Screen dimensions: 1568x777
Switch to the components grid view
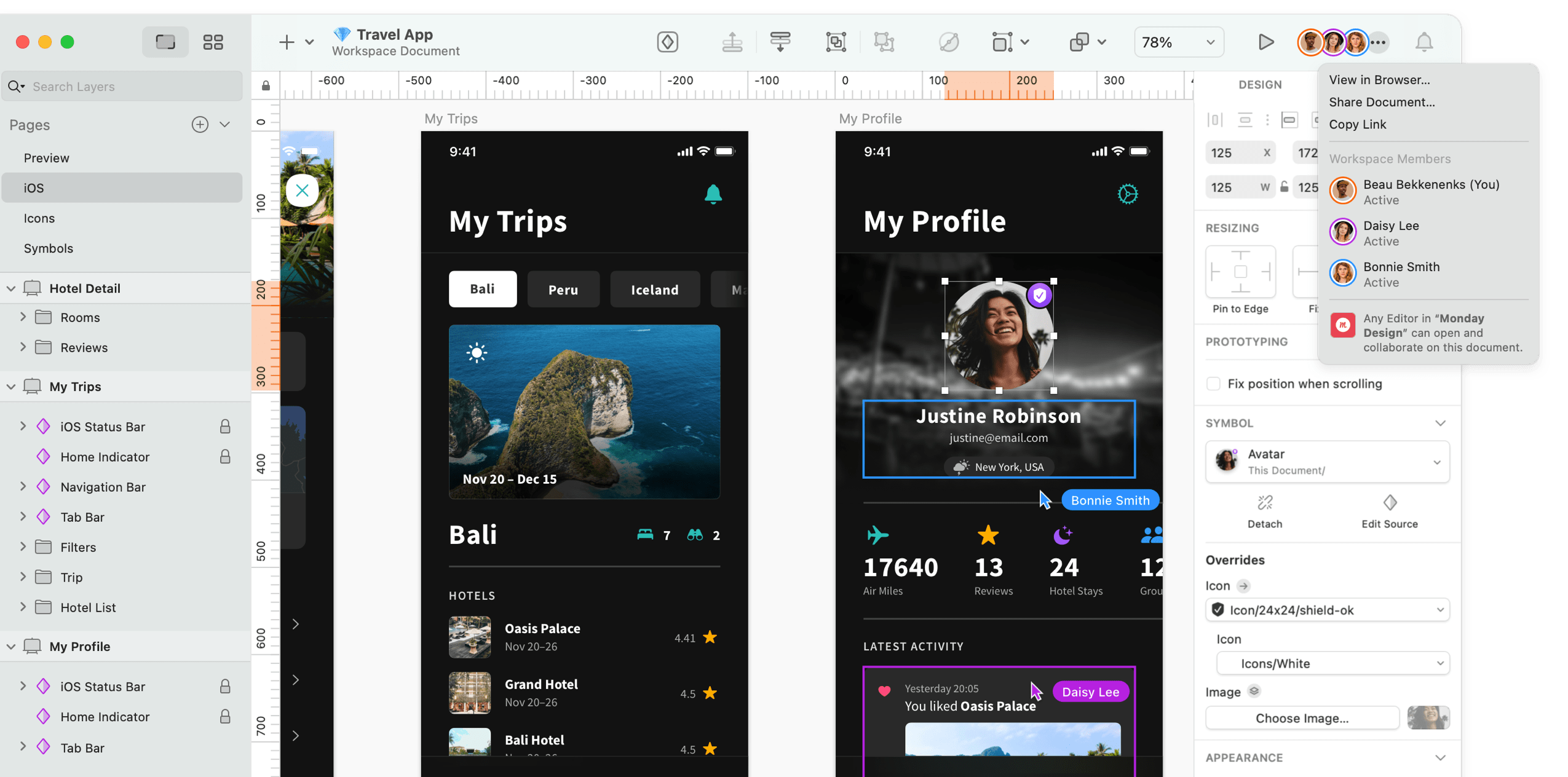[213, 42]
